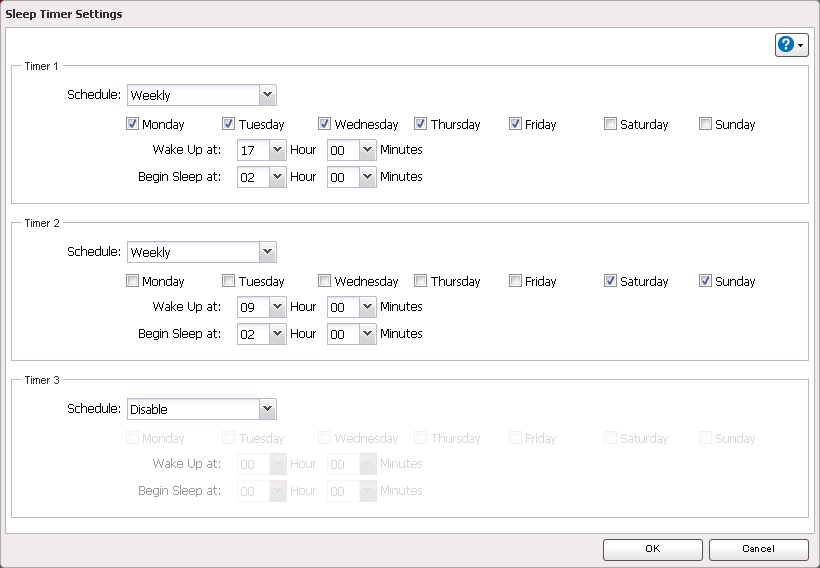The width and height of the screenshot is (820, 568).
Task: Uncheck Thursday in Timer 1
Action: 420,124
